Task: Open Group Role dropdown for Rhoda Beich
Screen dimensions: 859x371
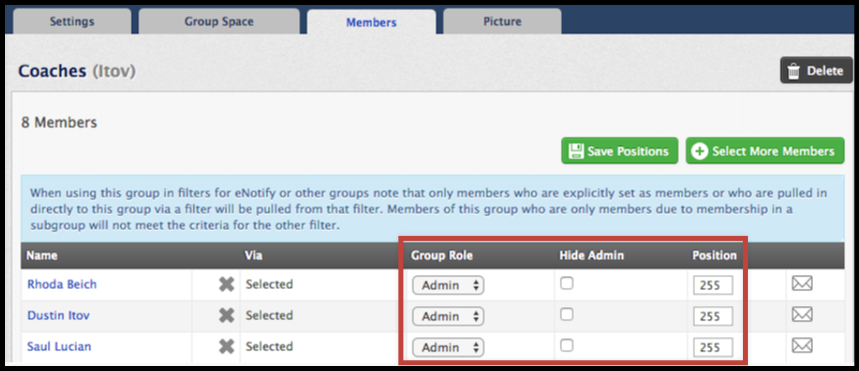Action: point(448,285)
